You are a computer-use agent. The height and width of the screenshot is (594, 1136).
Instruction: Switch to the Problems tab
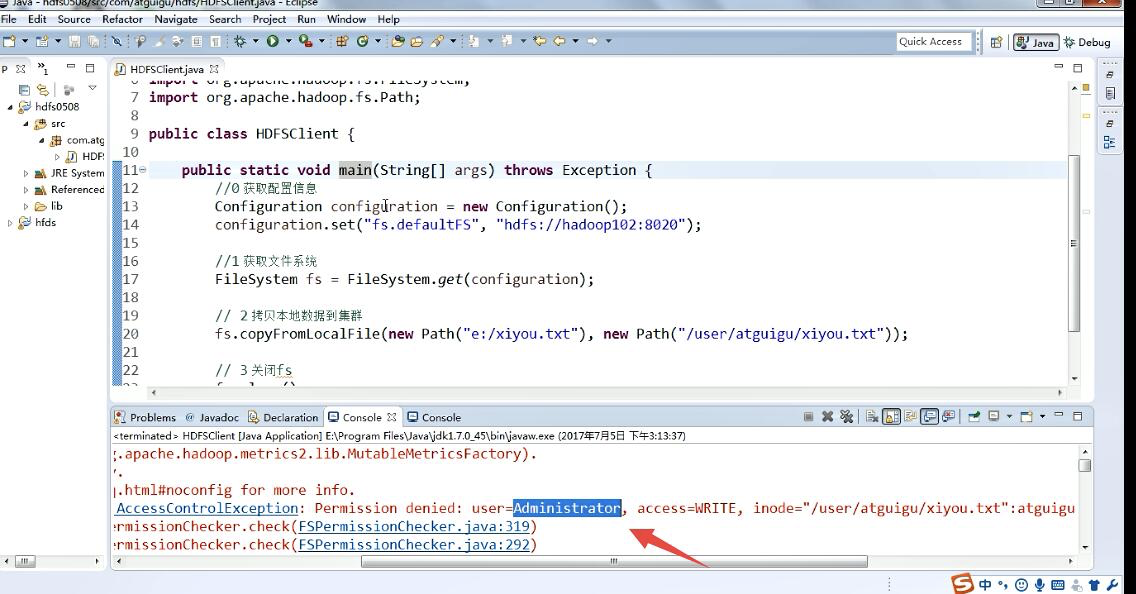click(x=145, y=417)
